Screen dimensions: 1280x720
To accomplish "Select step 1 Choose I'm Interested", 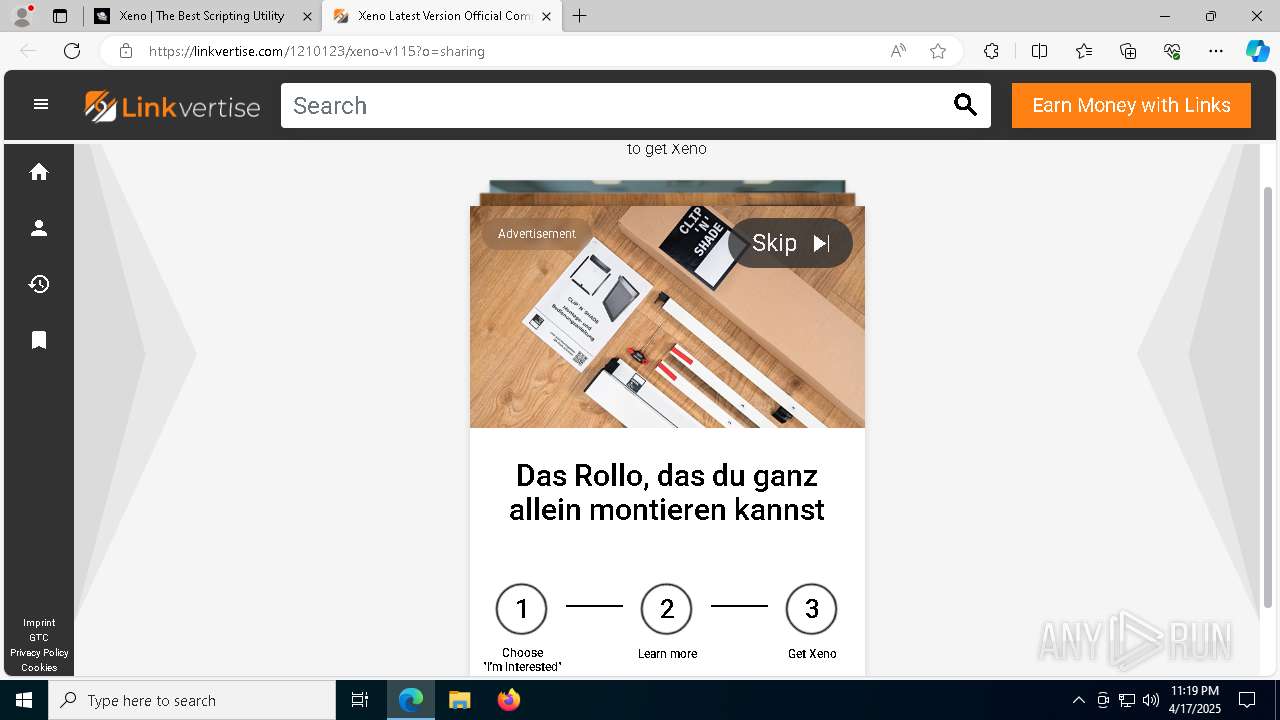I will [522, 628].
